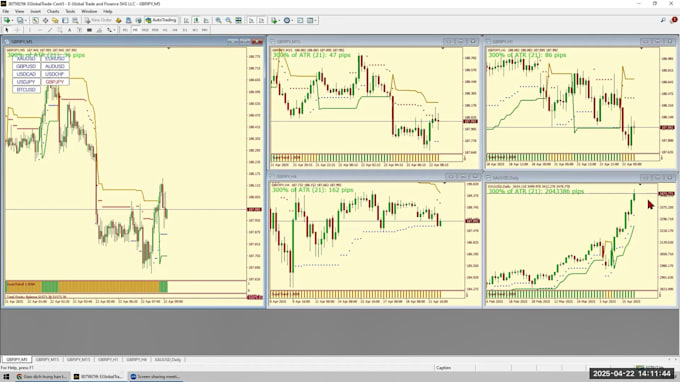Open the Window menu
680x382 pixels.
[89, 11]
